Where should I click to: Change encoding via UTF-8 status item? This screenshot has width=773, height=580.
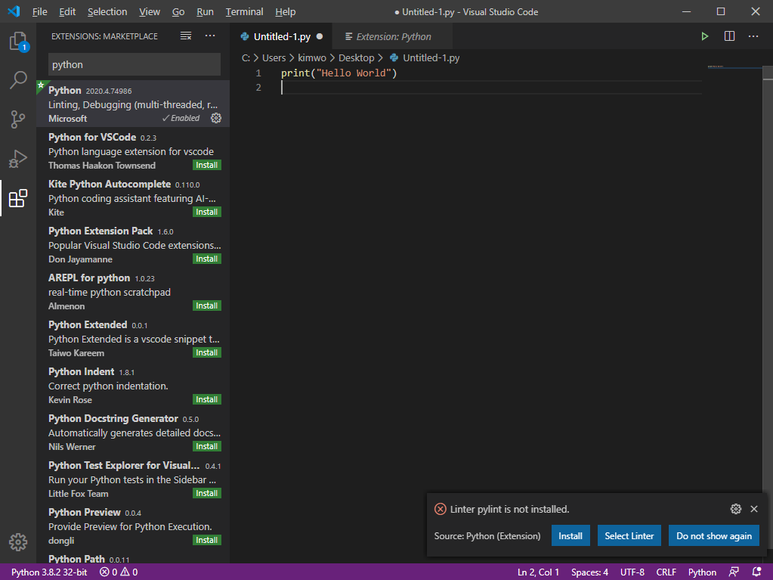coord(632,572)
